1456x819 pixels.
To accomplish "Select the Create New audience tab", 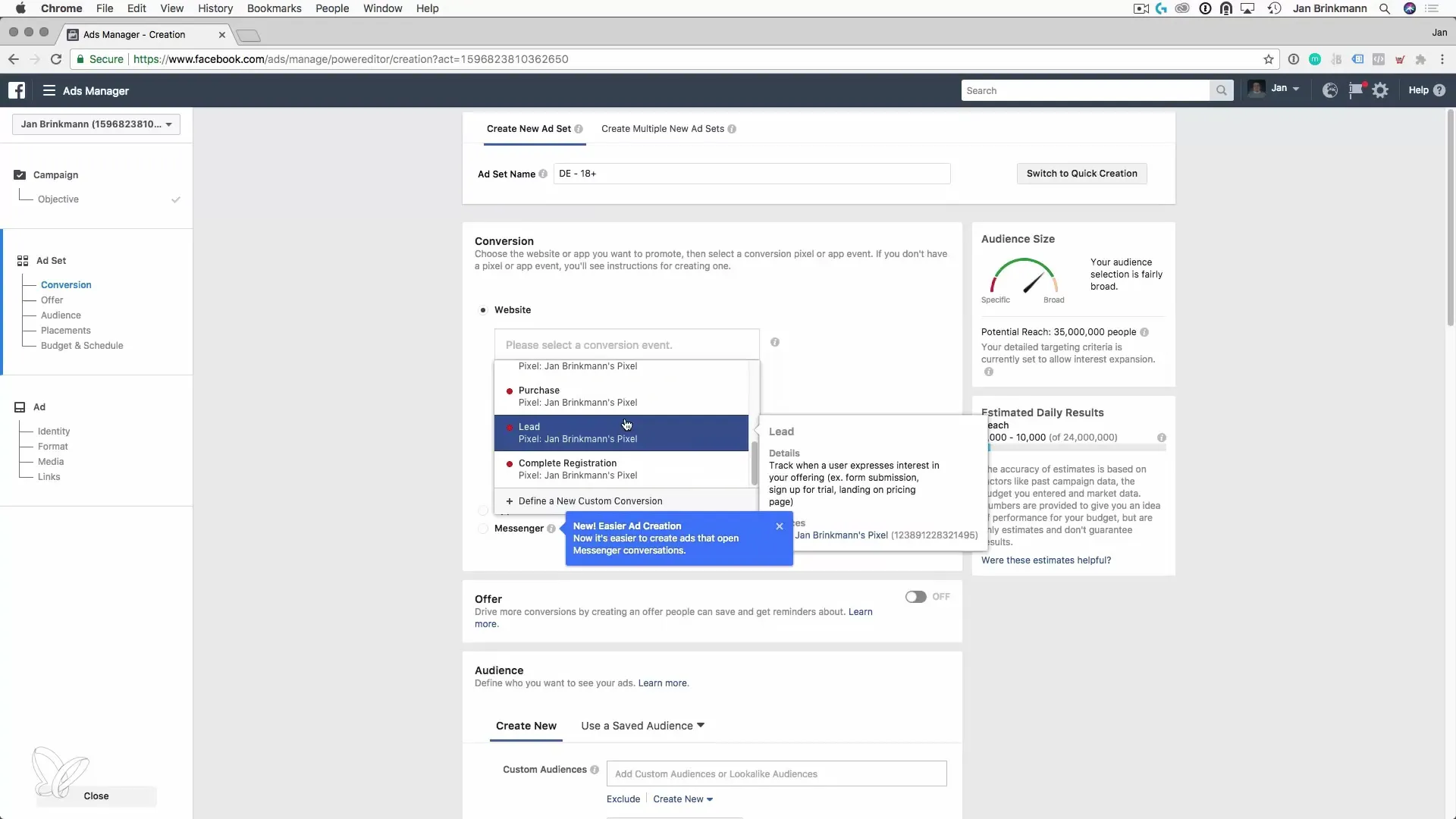I will [x=526, y=726].
